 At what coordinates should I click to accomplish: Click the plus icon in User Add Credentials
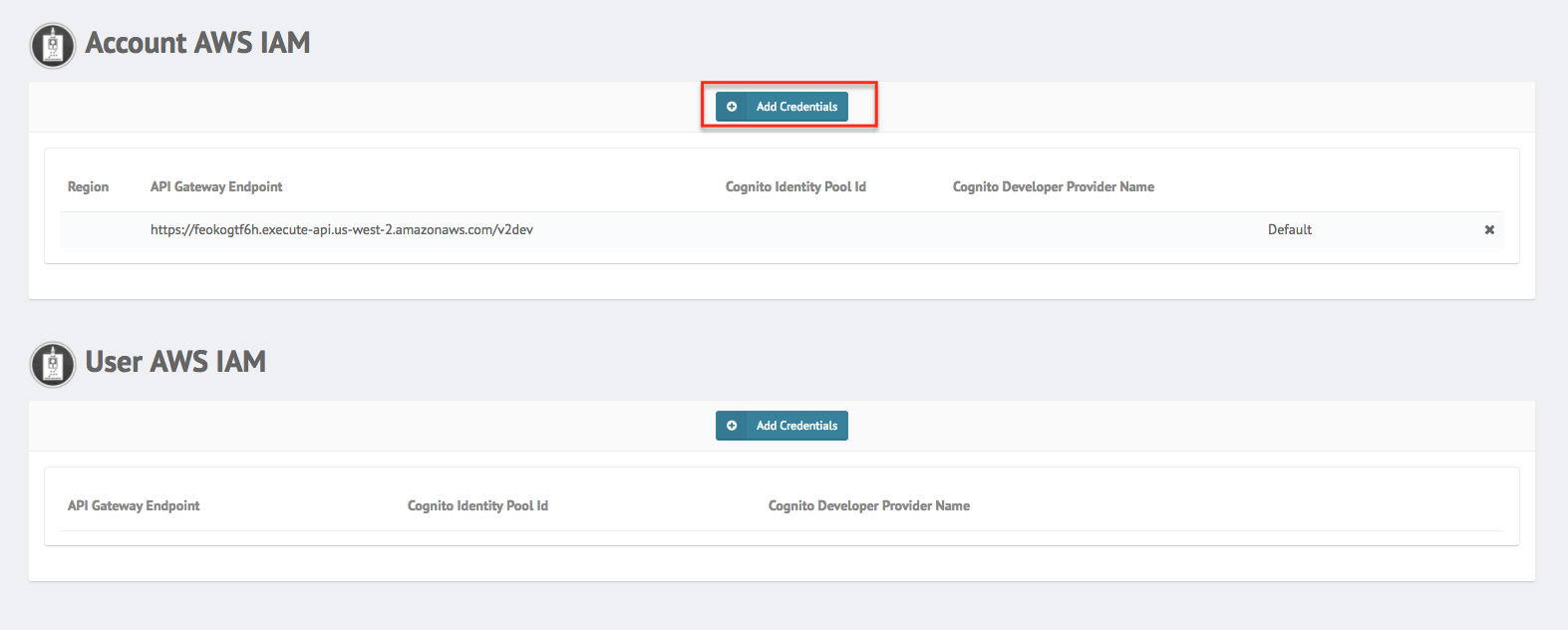pos(732,426)
